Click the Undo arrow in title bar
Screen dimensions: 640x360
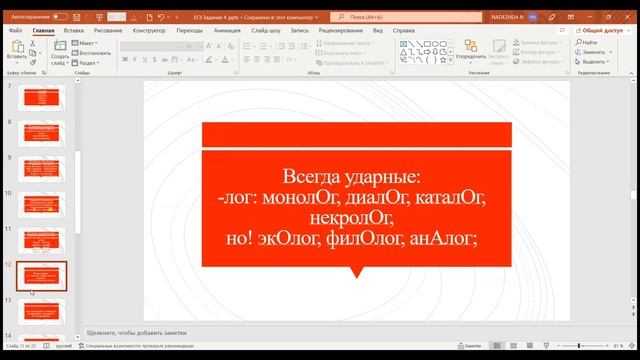tap(161, 17)
